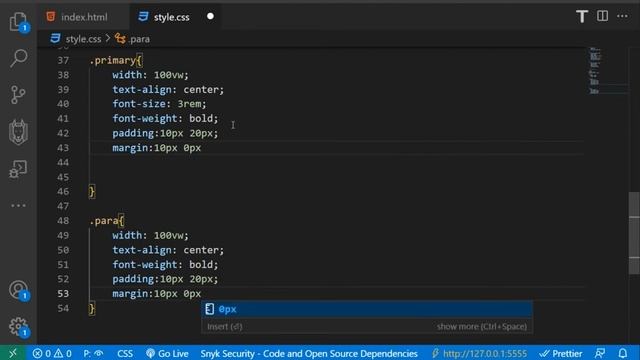This screenshot has height=360, width=640.
Task: Click line number 53 in gutter
Action: [x=63, y=293]
